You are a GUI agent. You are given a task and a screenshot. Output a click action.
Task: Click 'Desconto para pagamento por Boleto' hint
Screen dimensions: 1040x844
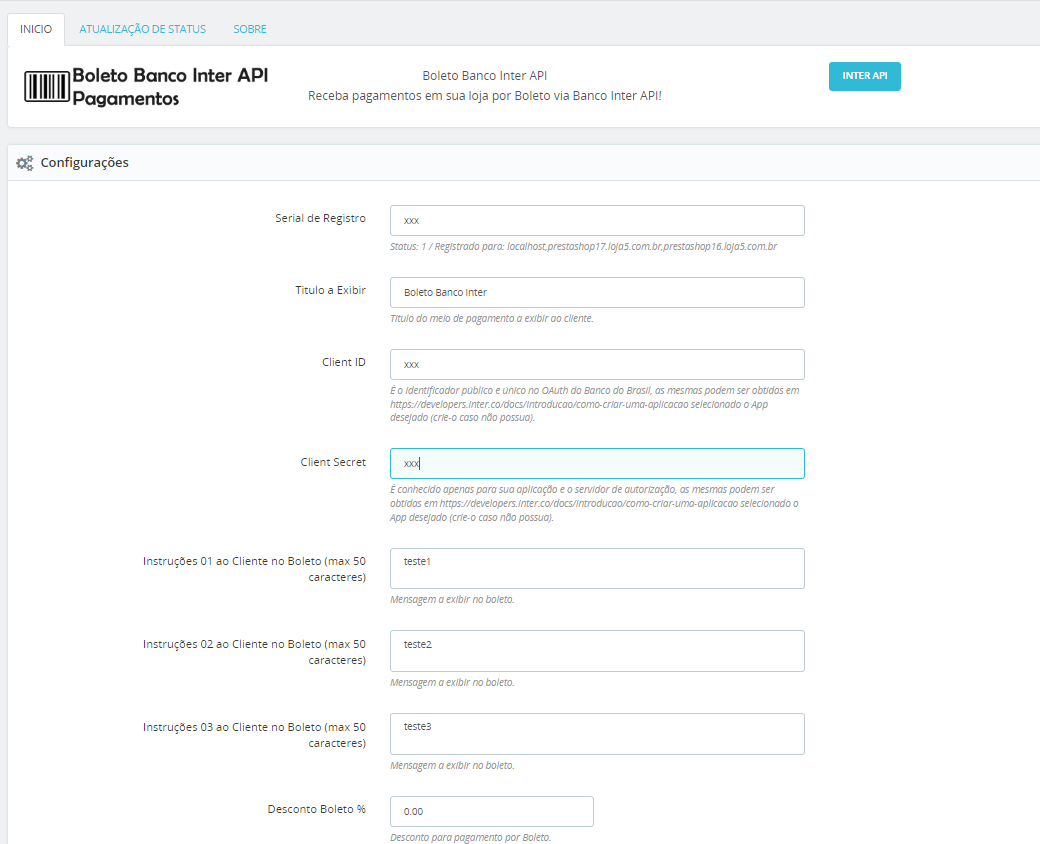tap(470, 837)
